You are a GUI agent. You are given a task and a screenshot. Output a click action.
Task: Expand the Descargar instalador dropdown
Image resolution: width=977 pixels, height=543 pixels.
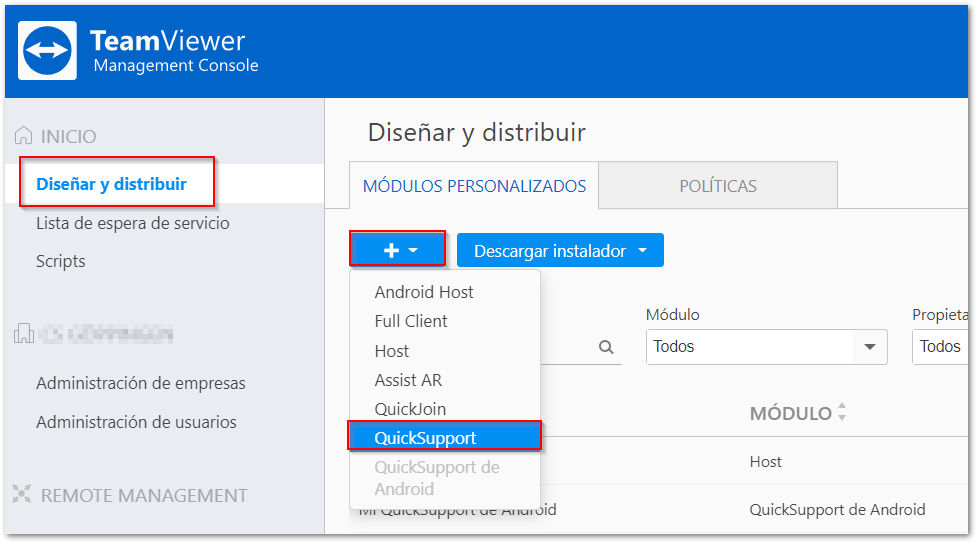pyautogui.click(x=560, y=251)
